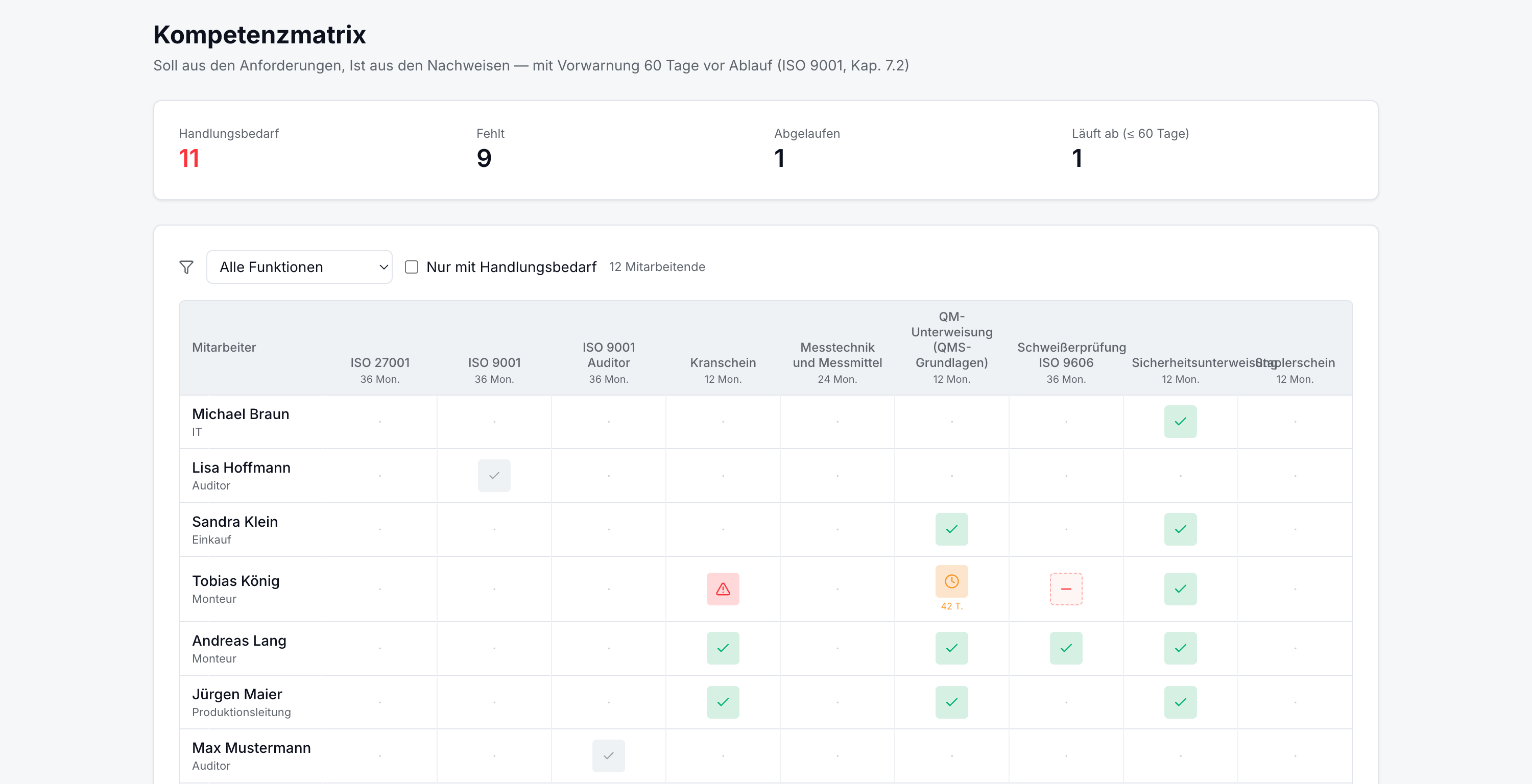Viewport: 1532px width, 784px height.
Task: Click Produktionsleitung role under Jürgen Maier
Action: [x=241, y=713]
